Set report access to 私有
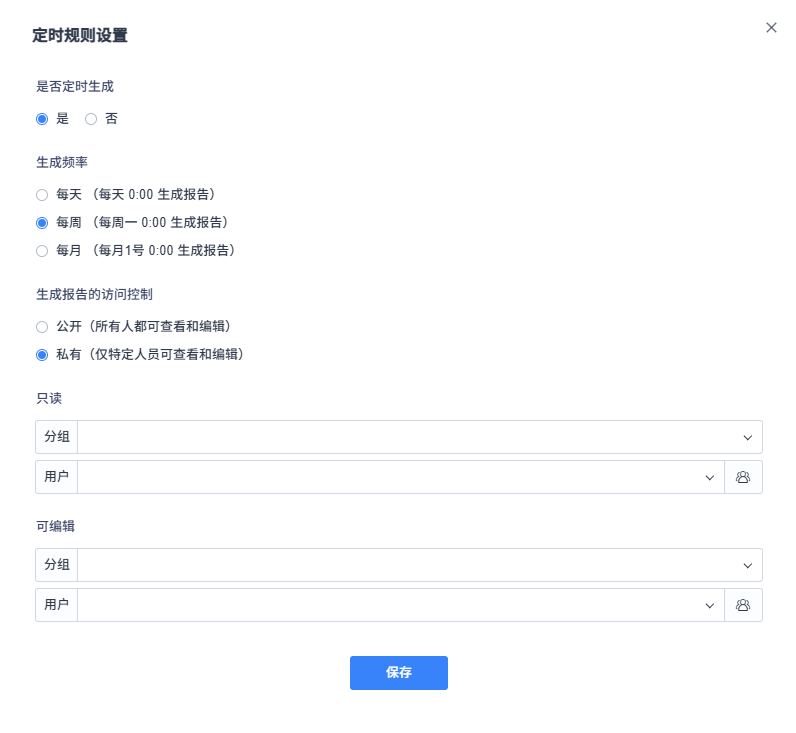Screen dimensions: 796x733 (42, 354)
